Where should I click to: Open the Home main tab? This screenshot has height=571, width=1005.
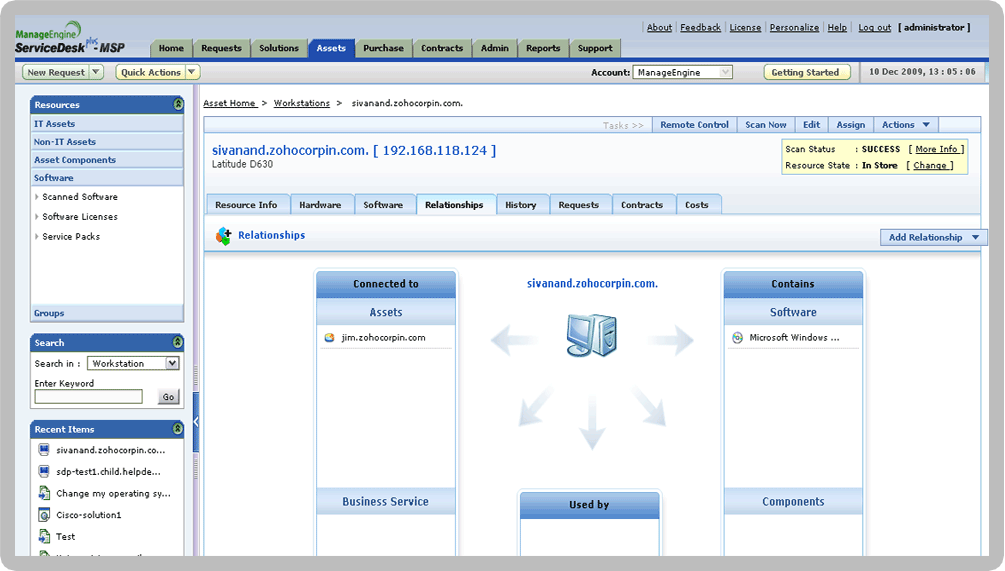(171, 48)
